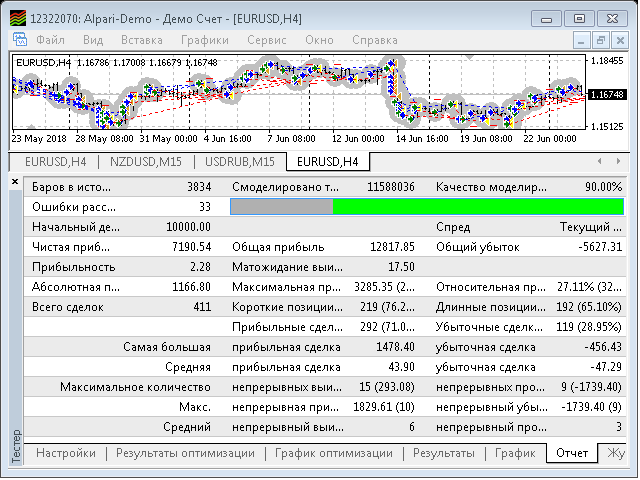Show the График tab in tester
Image resolution: width=640 pixels, height=480 pixels.
(515, 453)
